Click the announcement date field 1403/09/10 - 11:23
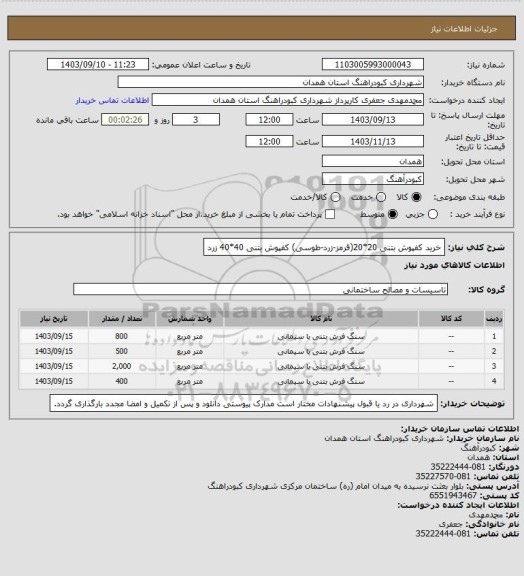The width and height of the screenshot is (524, 576). tap(98, 65)
